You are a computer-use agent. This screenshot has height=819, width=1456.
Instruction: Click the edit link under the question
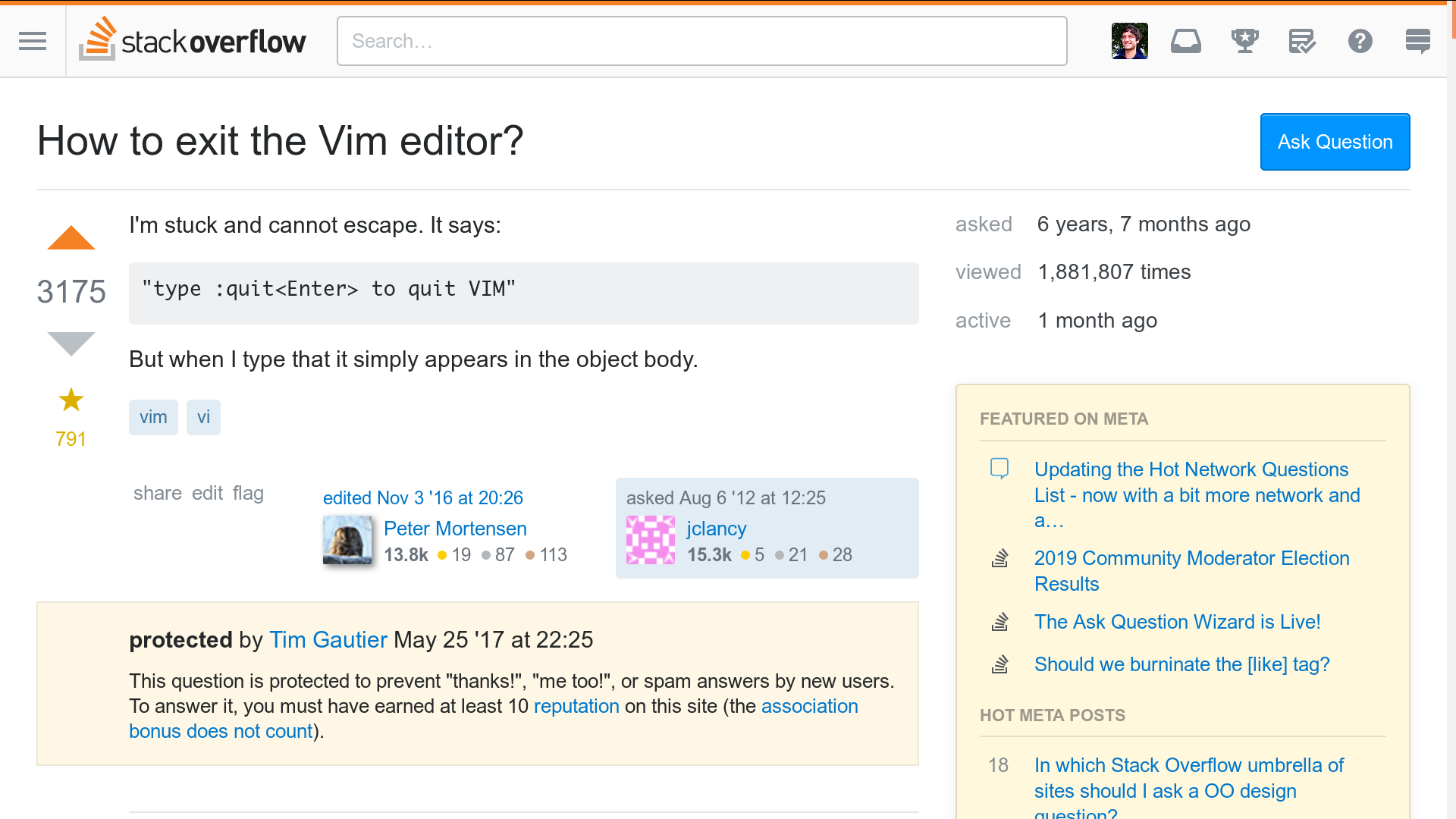[x=207, y=493]
